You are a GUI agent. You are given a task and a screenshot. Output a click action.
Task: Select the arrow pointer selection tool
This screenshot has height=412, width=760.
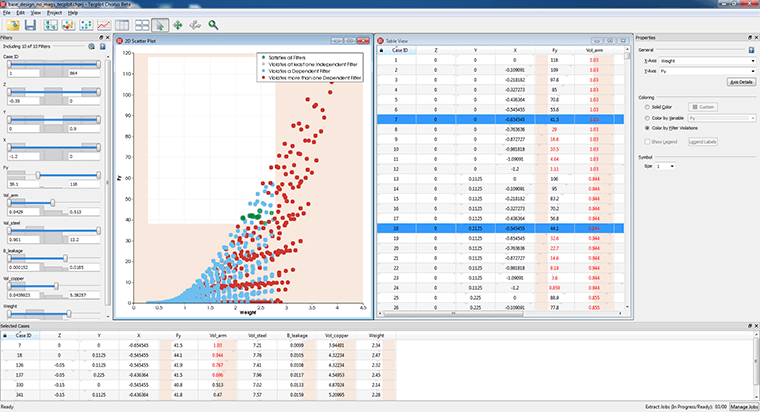(x=160, y=25)
